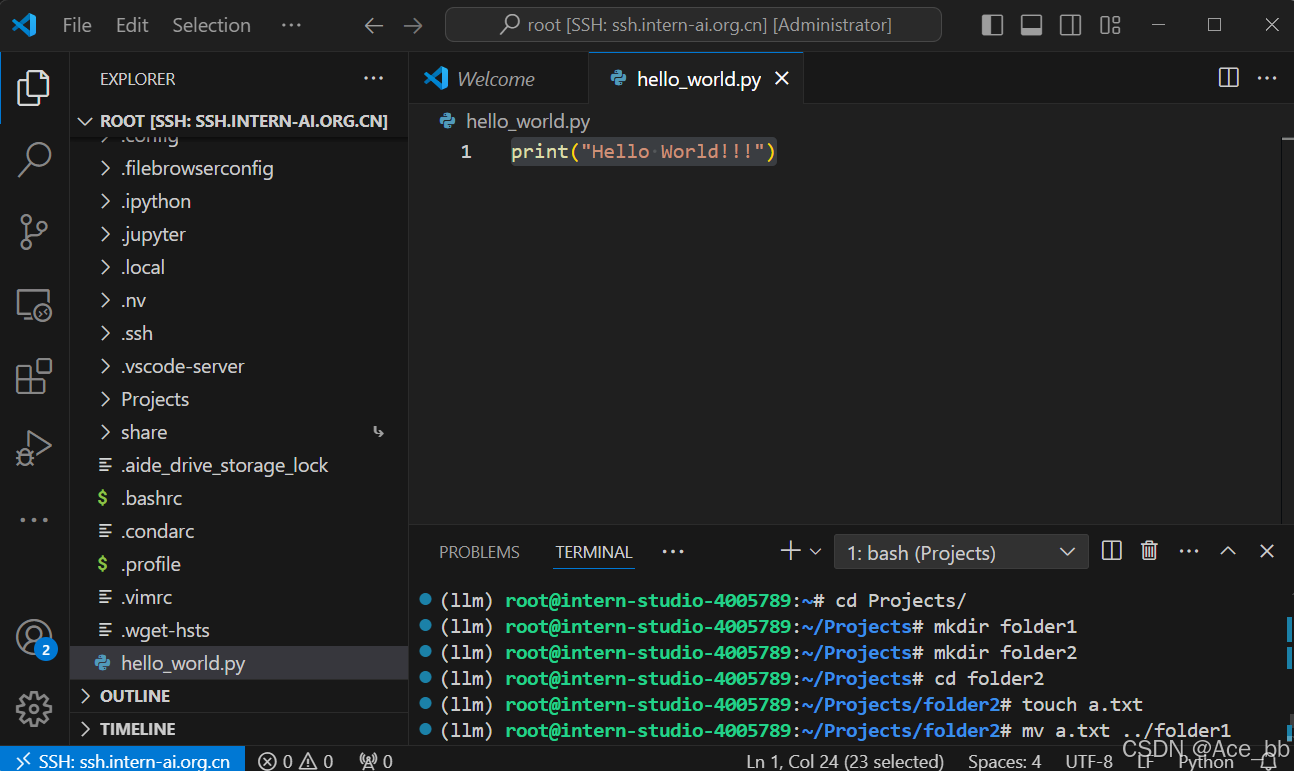Expand the .filebrowserconfig folder

tap(239, 168)
